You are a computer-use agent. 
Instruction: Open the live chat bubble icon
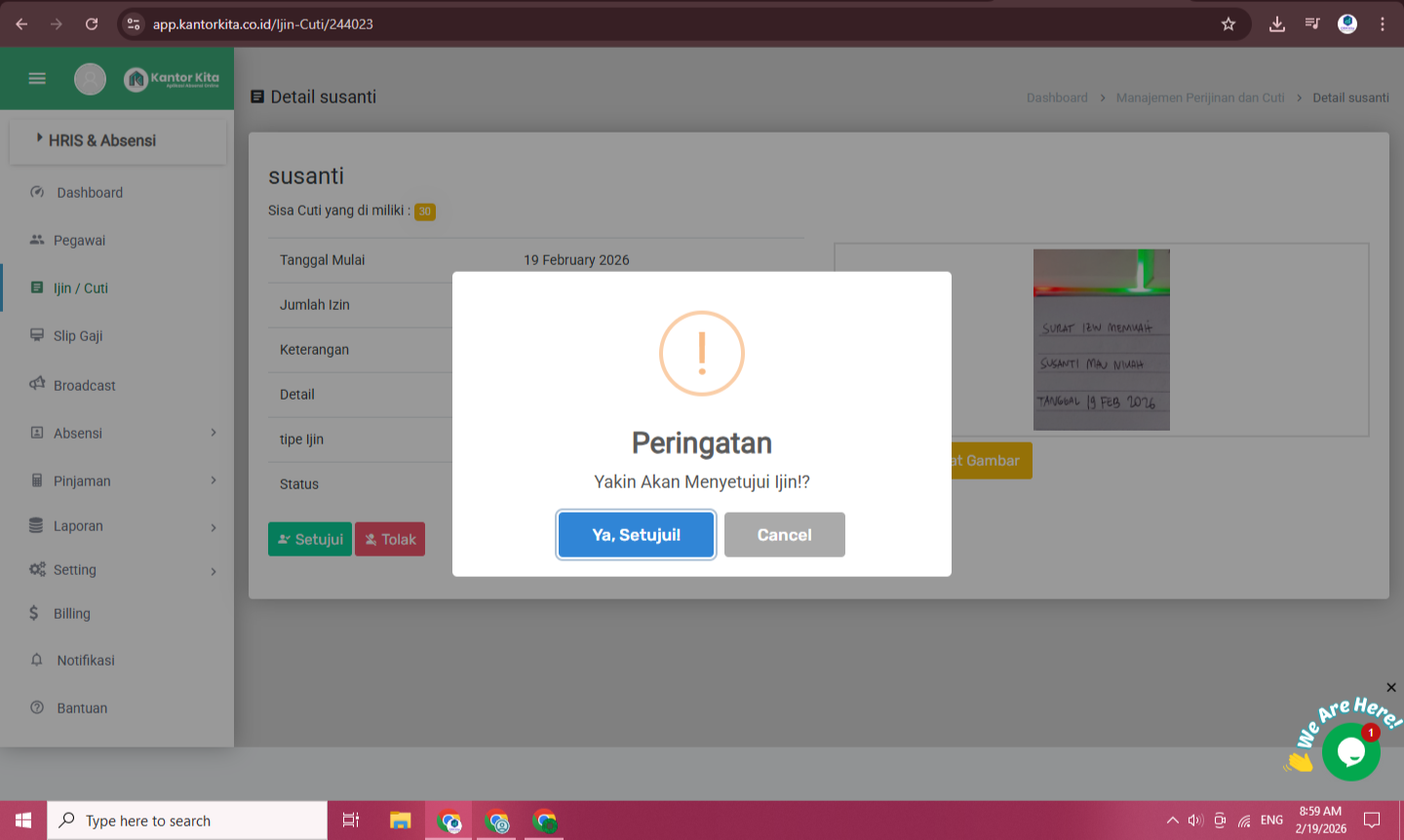point(1350,751)
